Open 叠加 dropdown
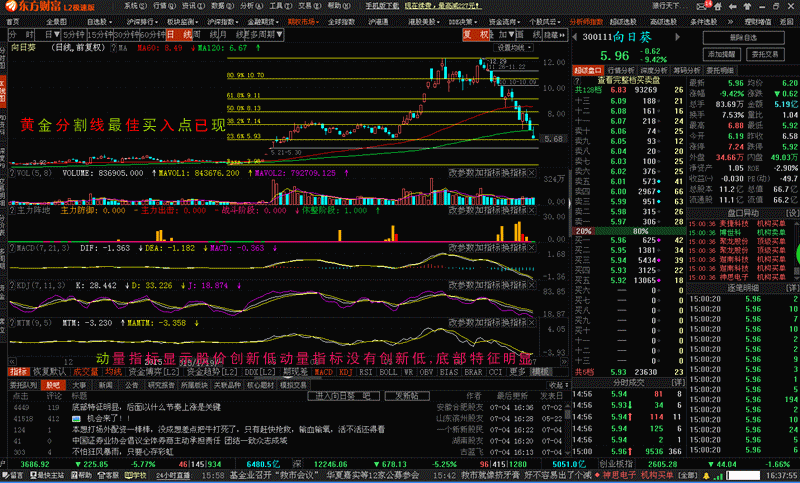 (505, 35)
